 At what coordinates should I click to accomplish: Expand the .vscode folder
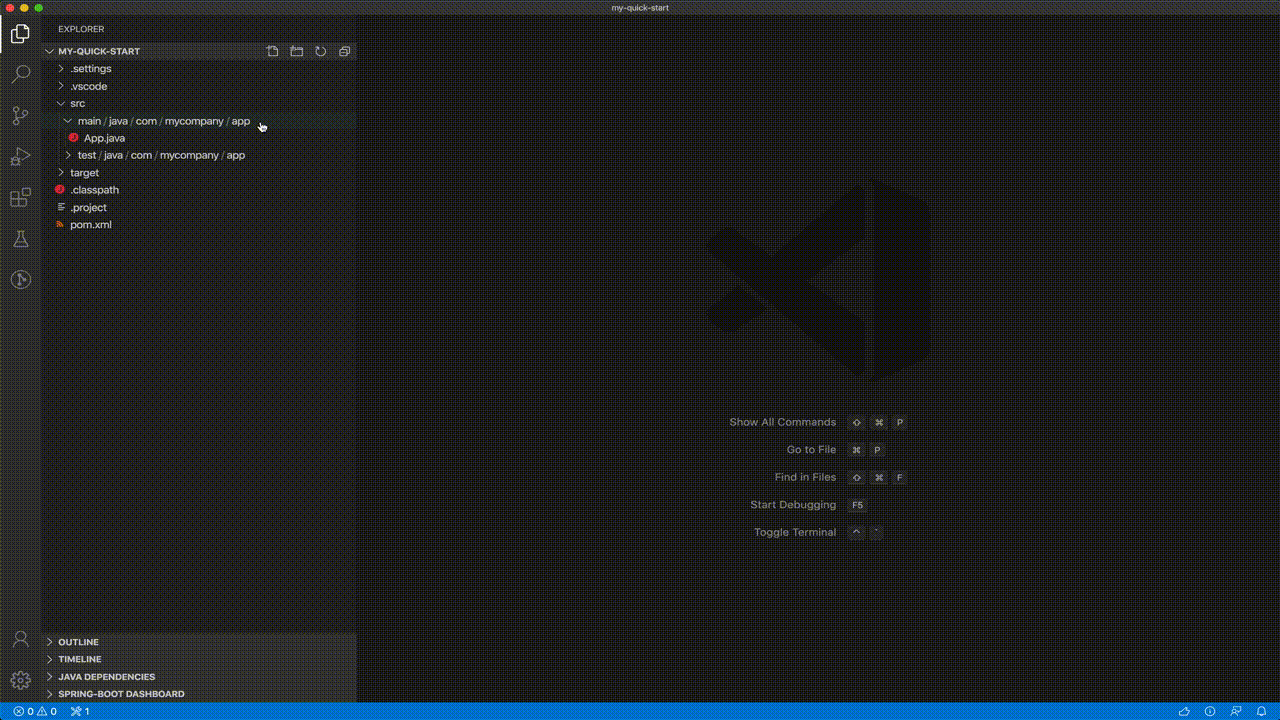pos(61,86)
